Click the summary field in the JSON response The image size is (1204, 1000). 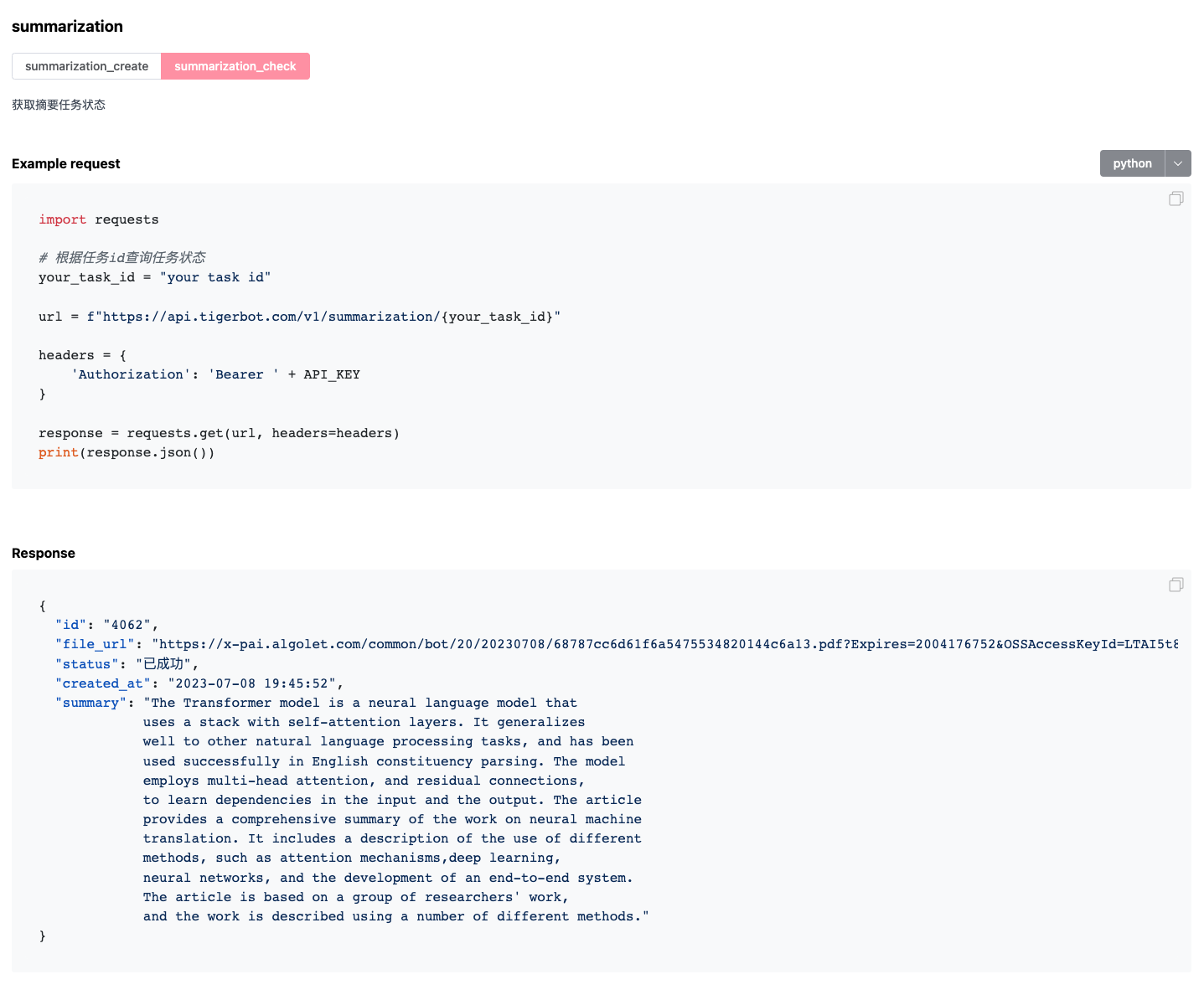90,703
